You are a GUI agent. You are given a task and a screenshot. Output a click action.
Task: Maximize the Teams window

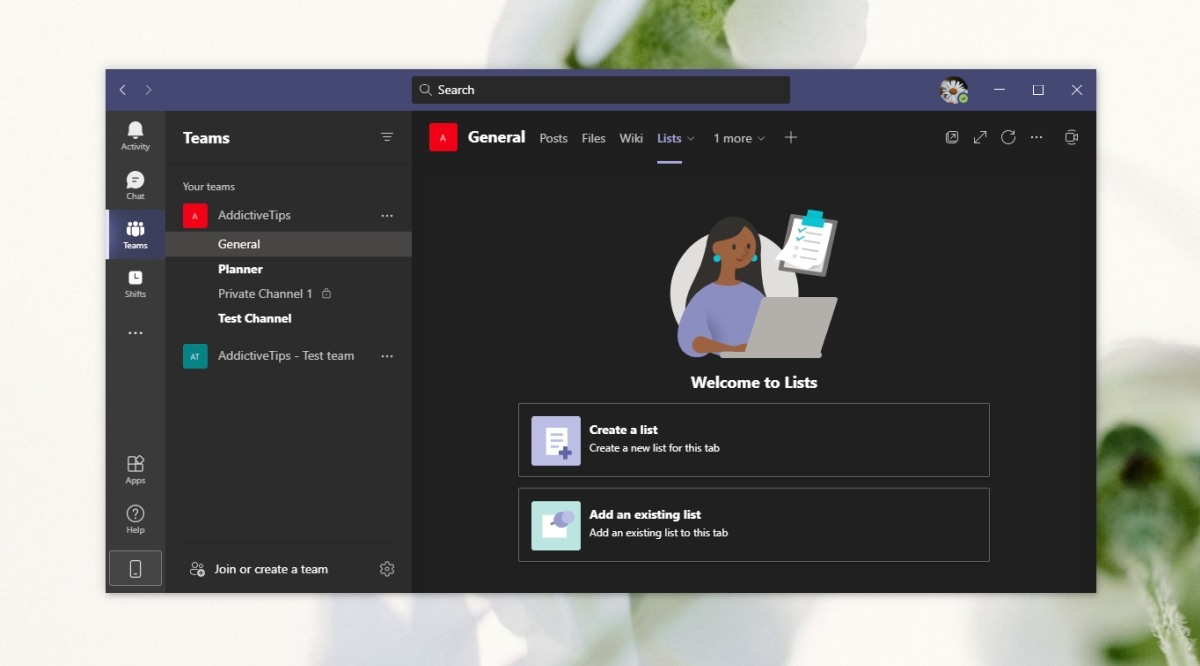point(1038,90)
